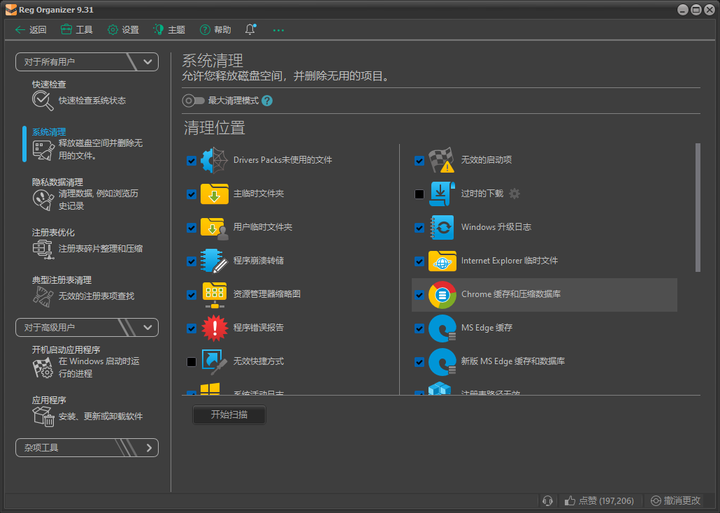Image resolution: width=720 pixels, height=513 pixels.
Task: Uncheck the Drivers Packs未使用的文件 checkbox
Action: [x=191, y=161]
